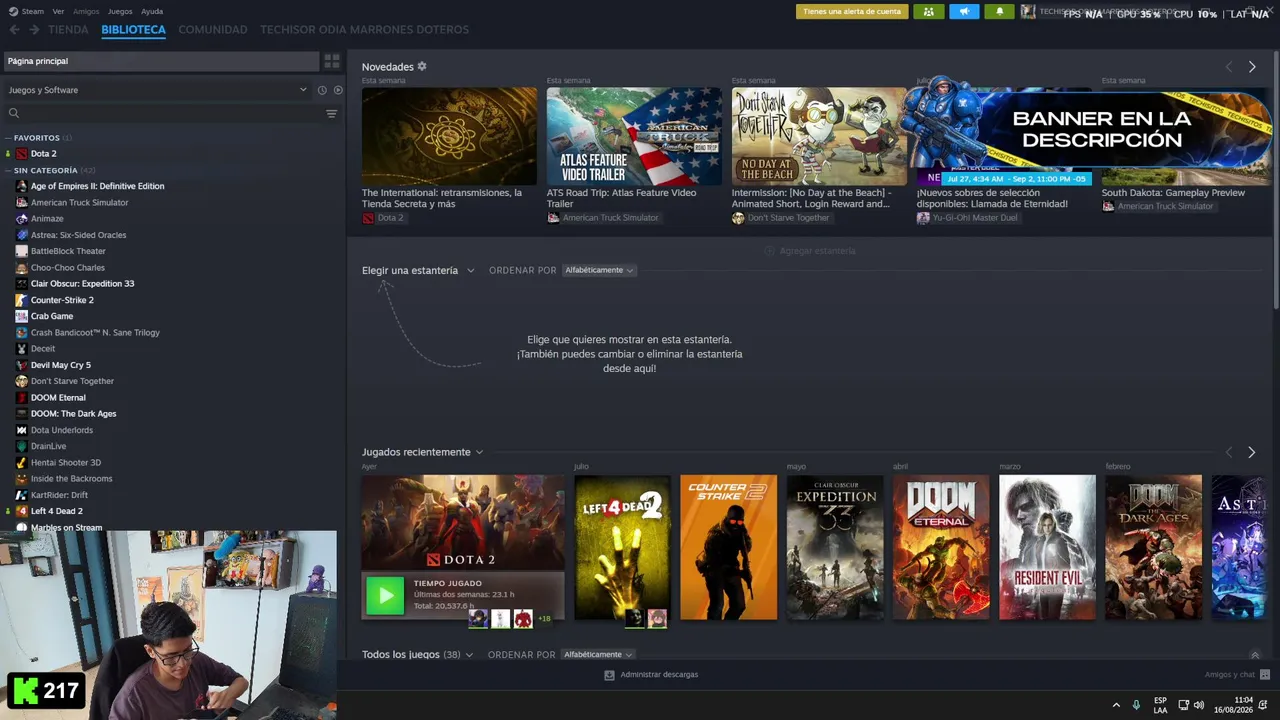Click the scroll-to-top double chevron icon
The width and height of the screenshot is (1280, 720).
pos(1255,655)
